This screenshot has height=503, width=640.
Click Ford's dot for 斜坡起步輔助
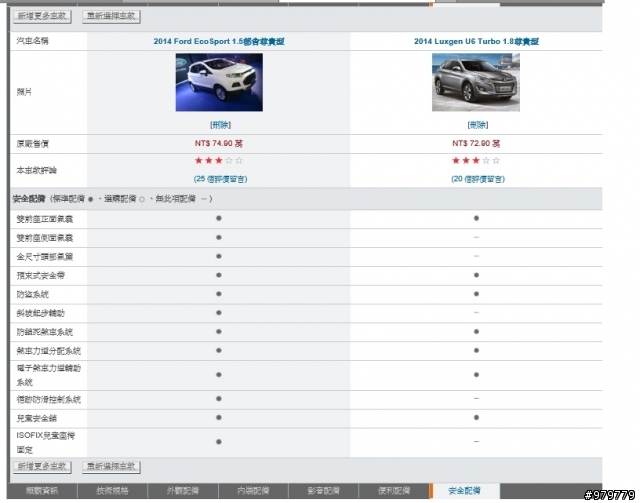point(219,313)
